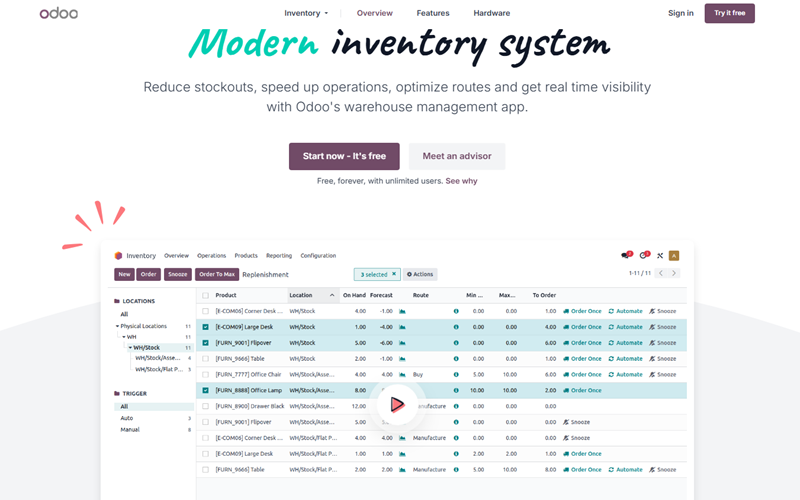
Task: Click Order Once for Large Desk Flat P row
Action: pos(582,454)
